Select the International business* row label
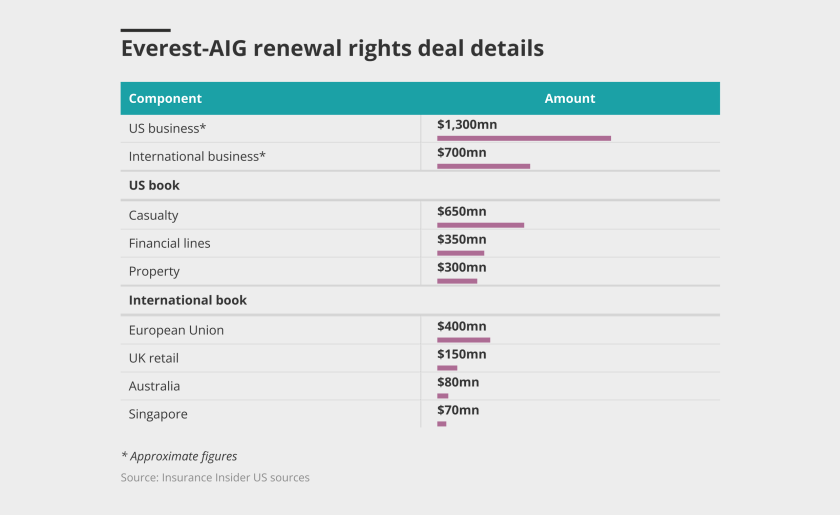The image size is (840, 515). click(197, 157)
